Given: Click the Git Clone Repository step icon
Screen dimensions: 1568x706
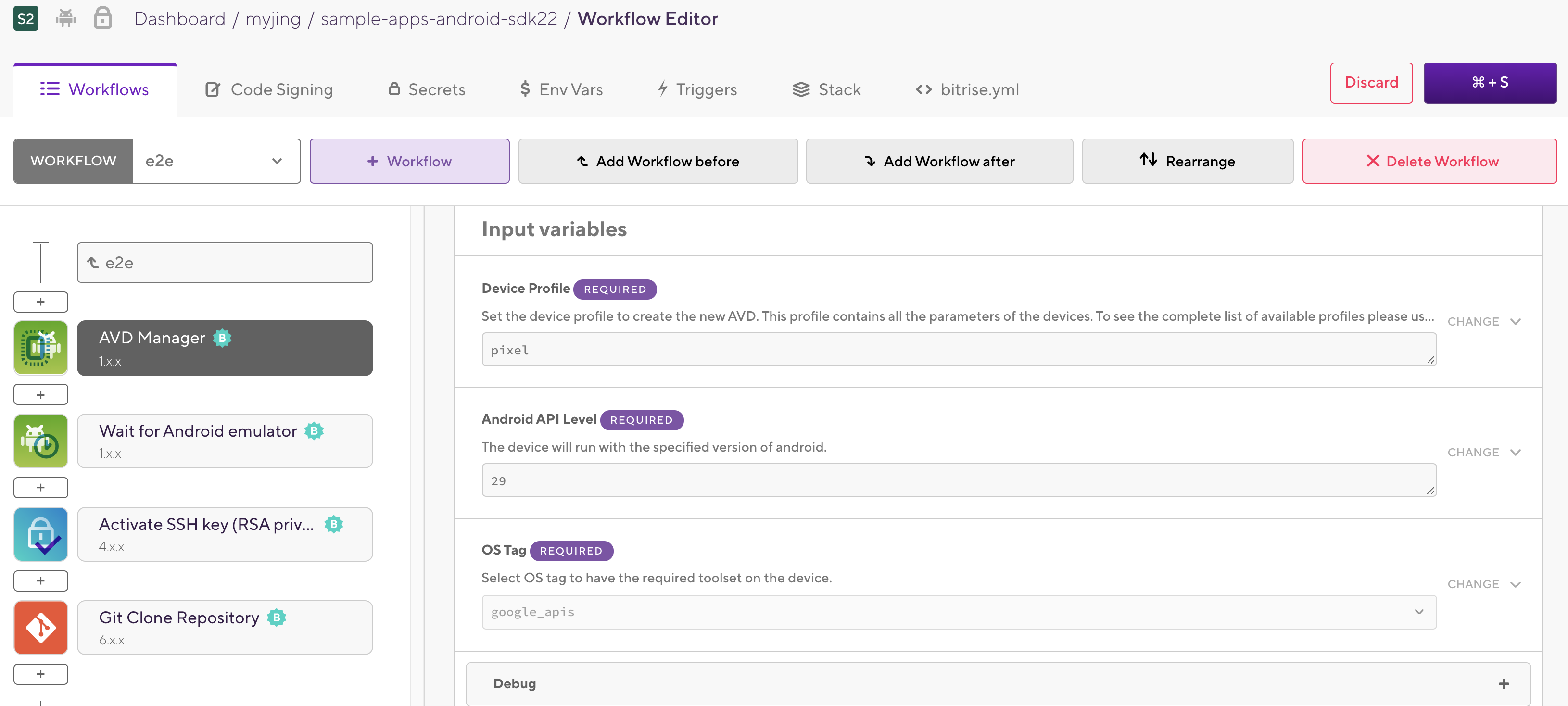Looking at the screenshot, I should click(41, 628).
